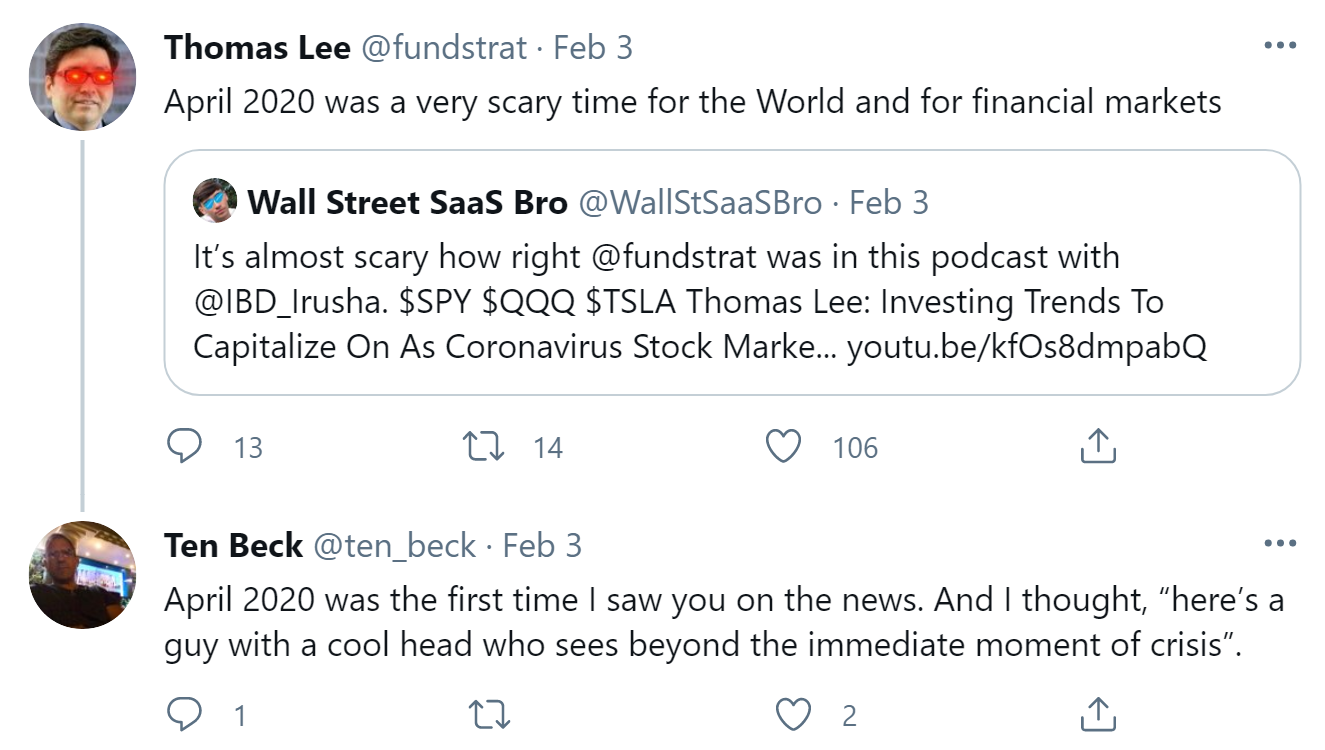Click the Ten Beck display name
Screen dimensions: 1325x750
coord(233,546)
